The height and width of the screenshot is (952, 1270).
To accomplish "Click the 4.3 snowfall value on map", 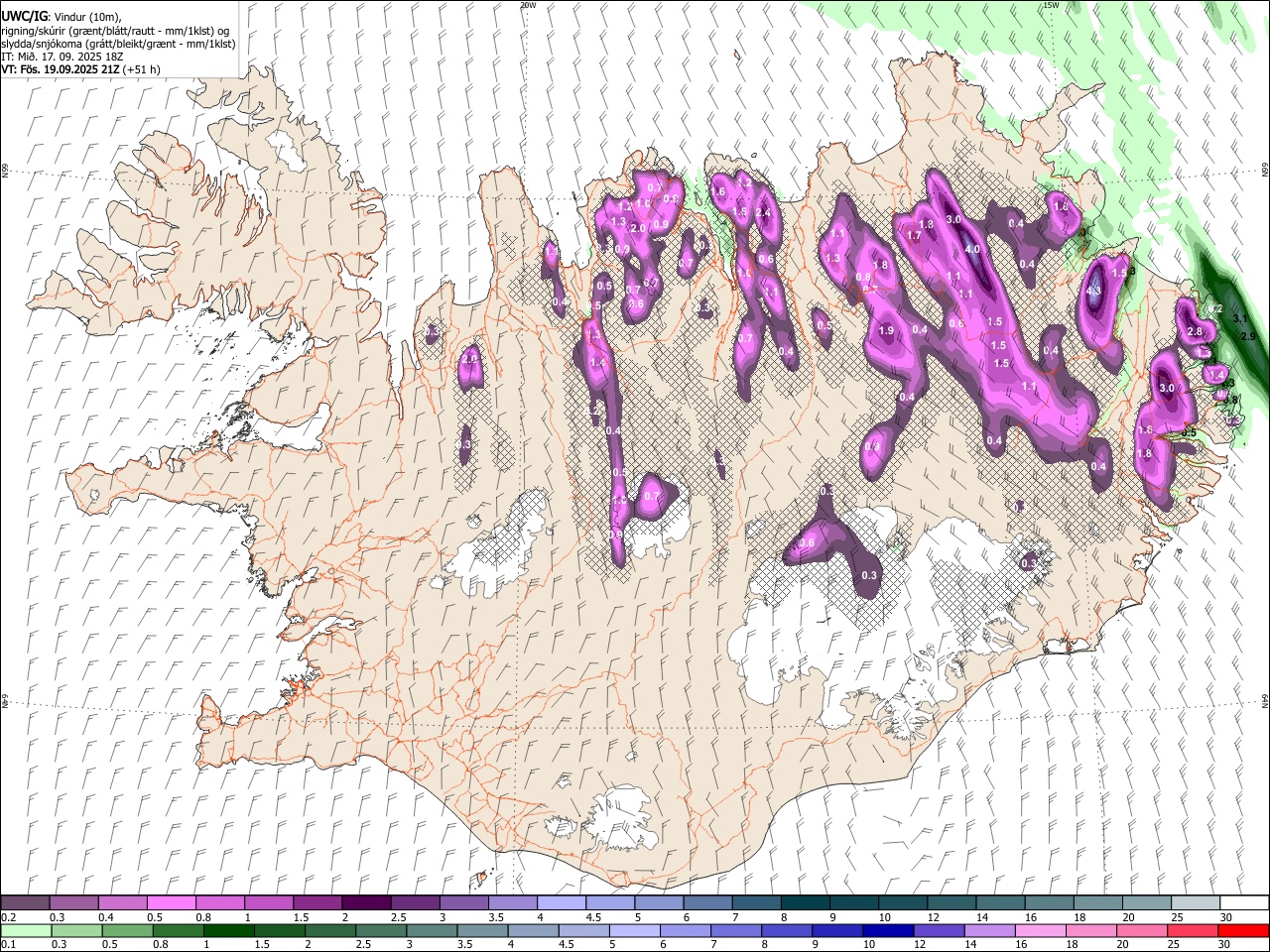I will pos(1094,292).
